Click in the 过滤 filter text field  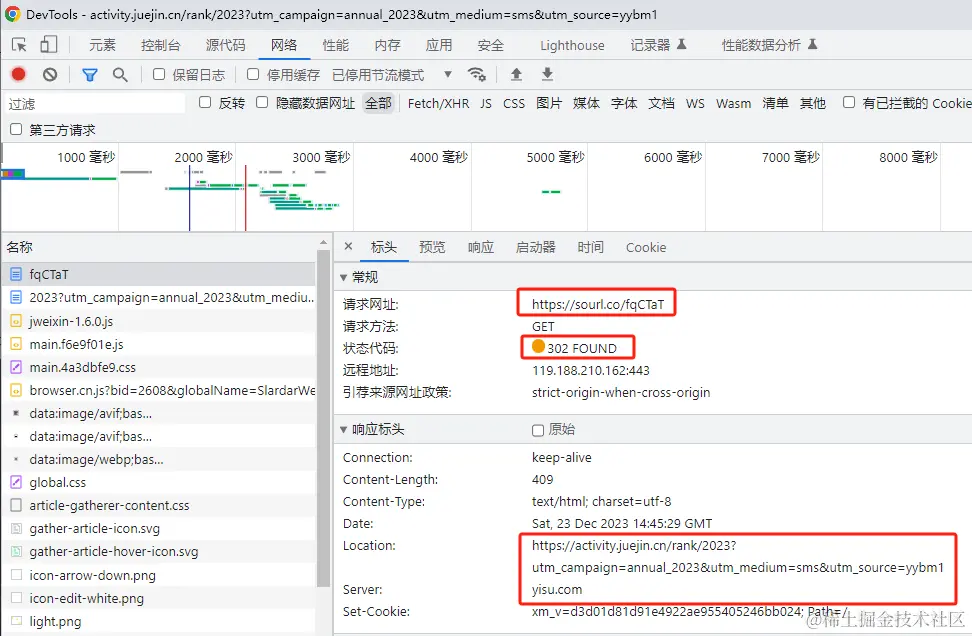pos(95,104)
